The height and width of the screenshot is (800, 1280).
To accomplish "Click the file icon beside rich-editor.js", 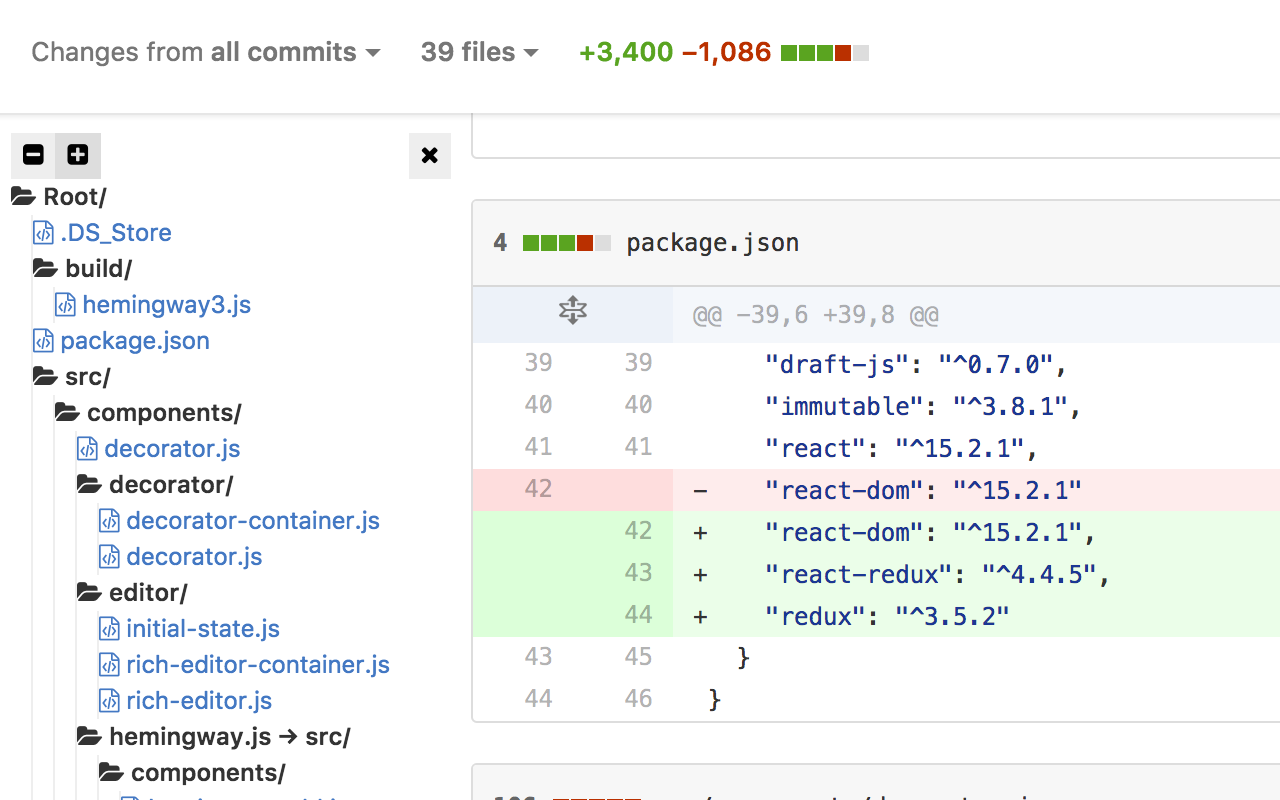I will [x=109, y=701].
